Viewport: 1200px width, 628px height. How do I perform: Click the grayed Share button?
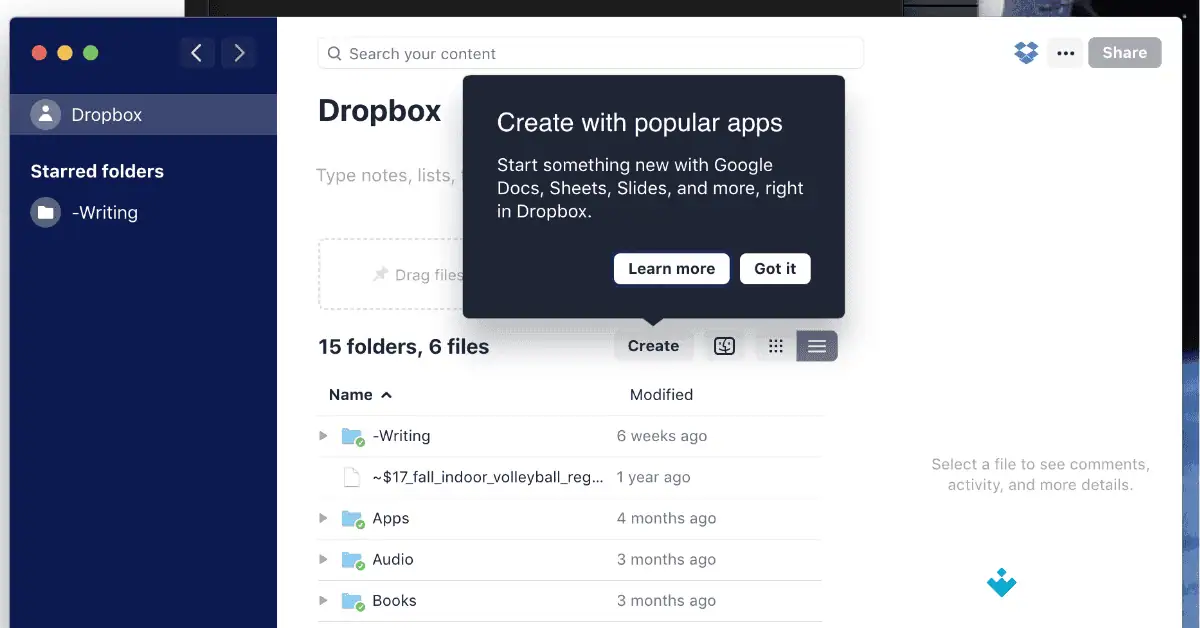point(1124,52)
